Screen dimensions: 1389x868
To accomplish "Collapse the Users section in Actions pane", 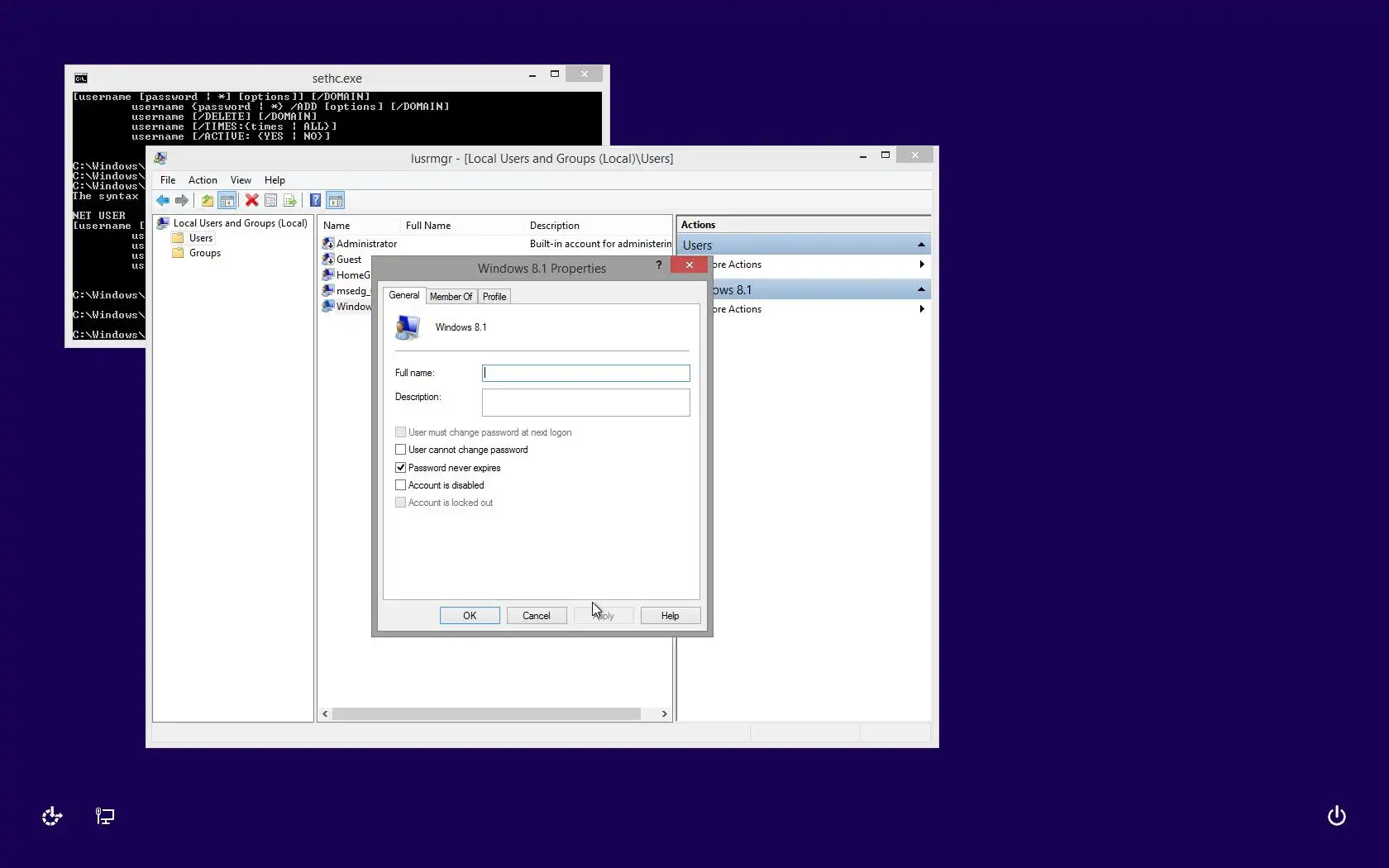I will click(921, 245).
